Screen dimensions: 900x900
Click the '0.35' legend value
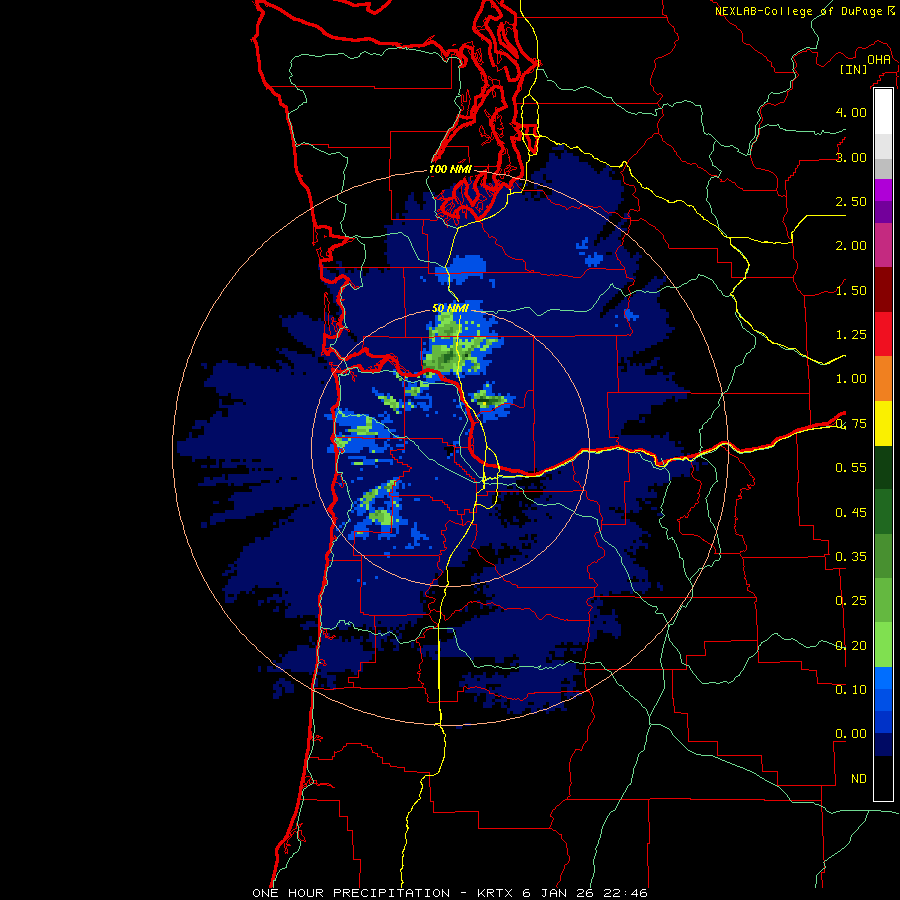[851, 557]
